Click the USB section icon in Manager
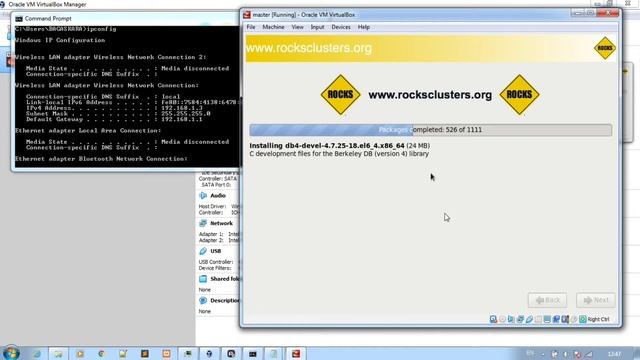640x360 pixels. [203, 251]
